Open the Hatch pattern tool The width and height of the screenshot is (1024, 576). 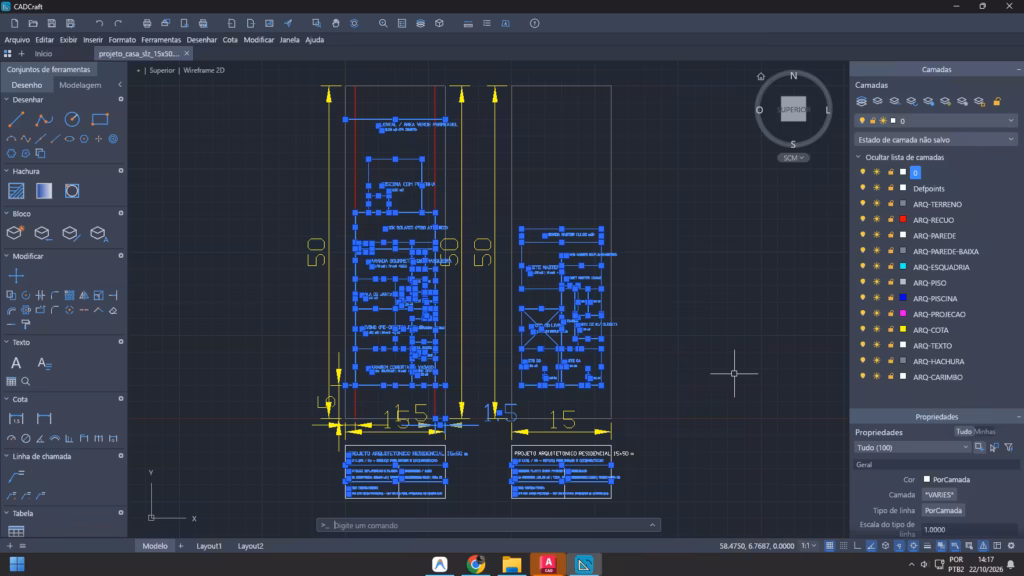point(16,191)
